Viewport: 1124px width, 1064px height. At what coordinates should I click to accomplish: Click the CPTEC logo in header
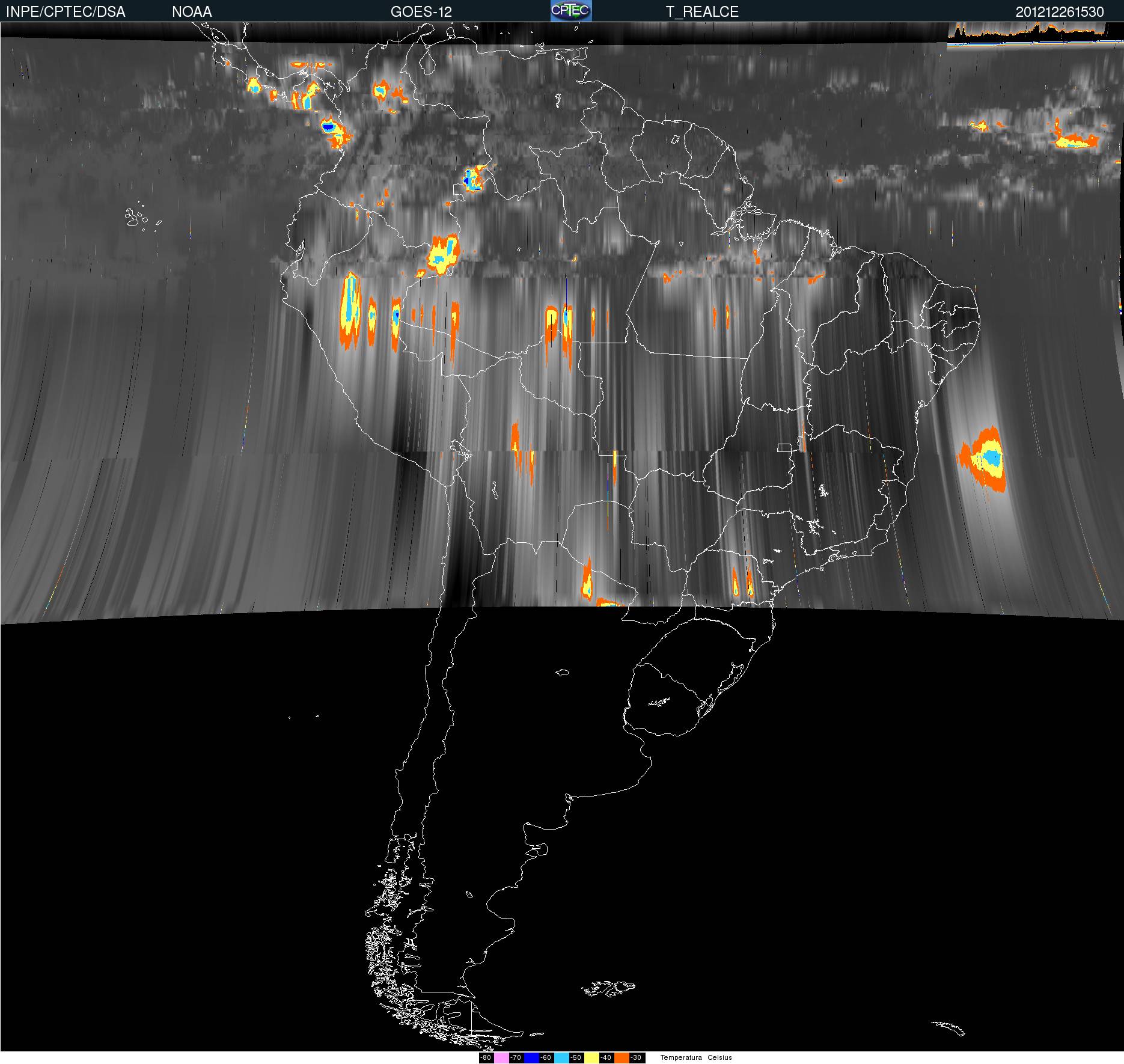[x=571, y=11]
